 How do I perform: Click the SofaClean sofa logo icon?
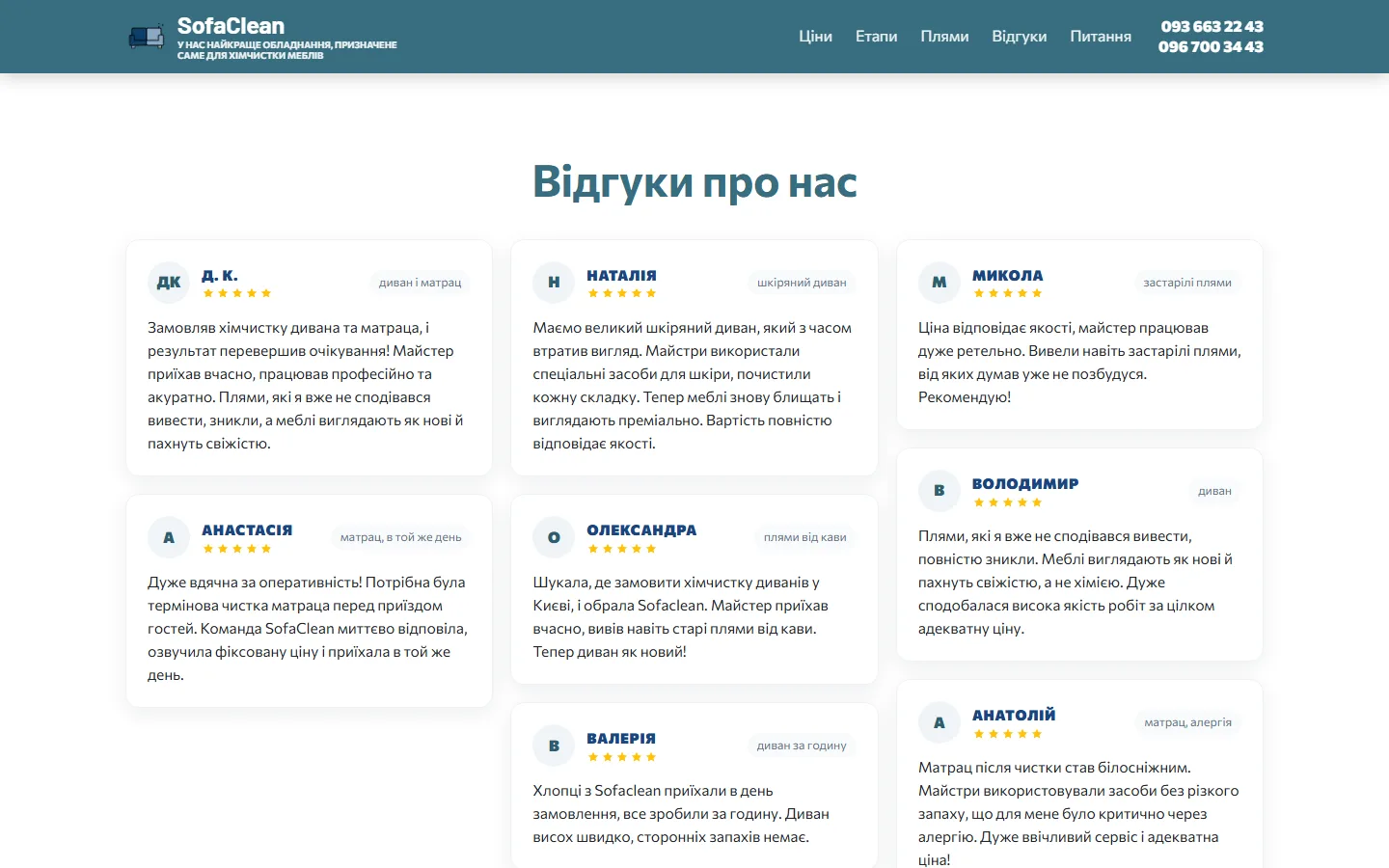147,37
